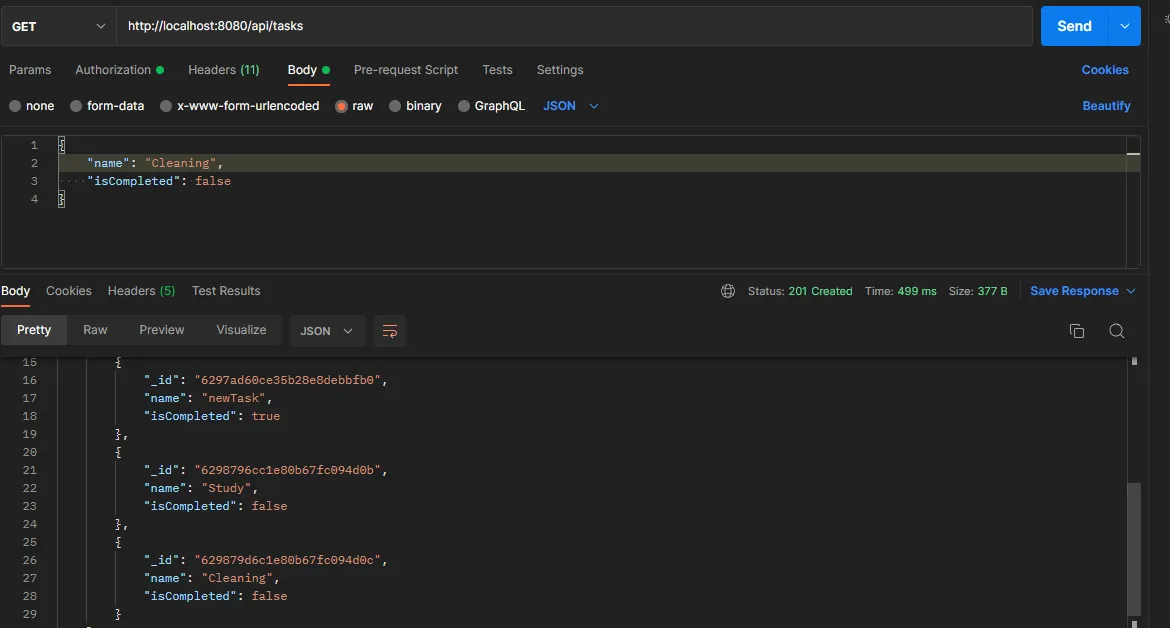Viewport: 1170px width, 628px height.
Task: Select the raw body type
Action: point(355,105)
